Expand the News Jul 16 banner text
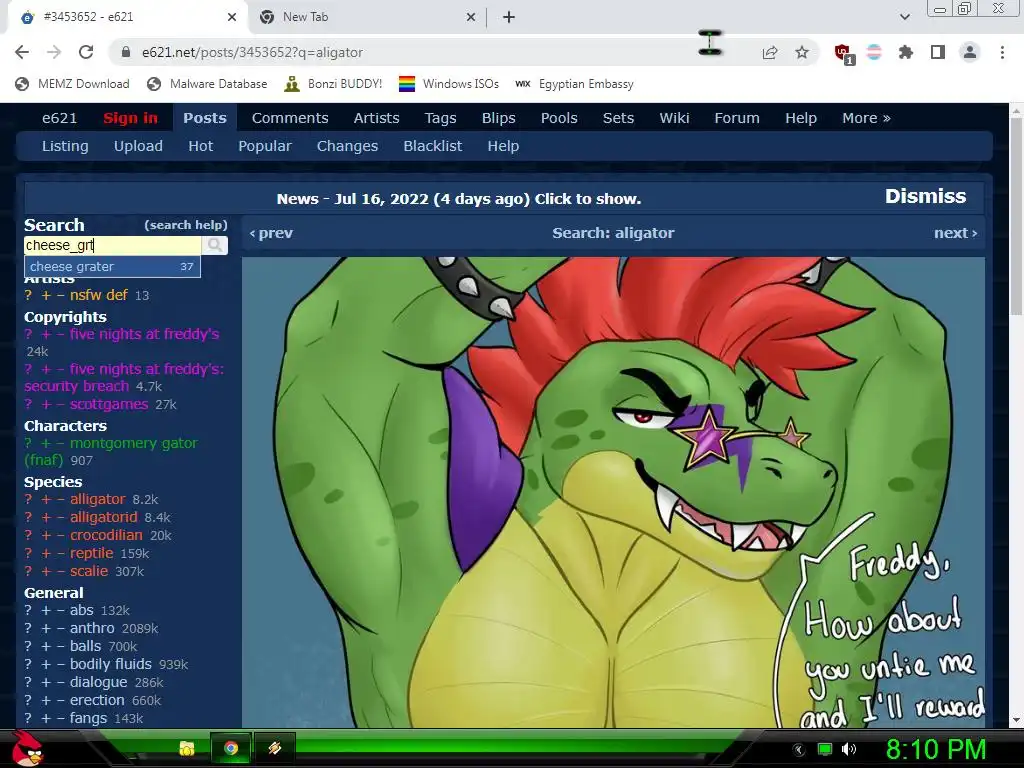Viewport: 1024px width, 768px height. [x=458, y=199]
